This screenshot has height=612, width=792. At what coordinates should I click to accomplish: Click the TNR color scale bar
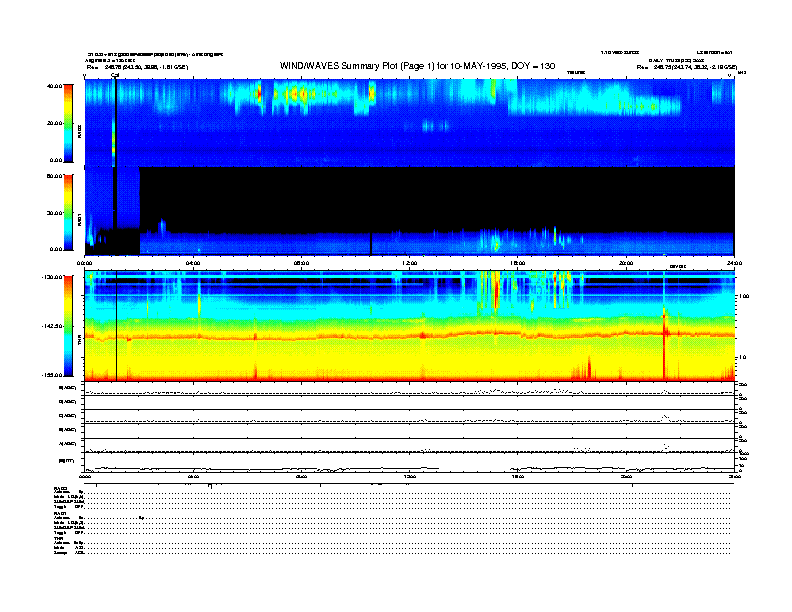point(68,326)
